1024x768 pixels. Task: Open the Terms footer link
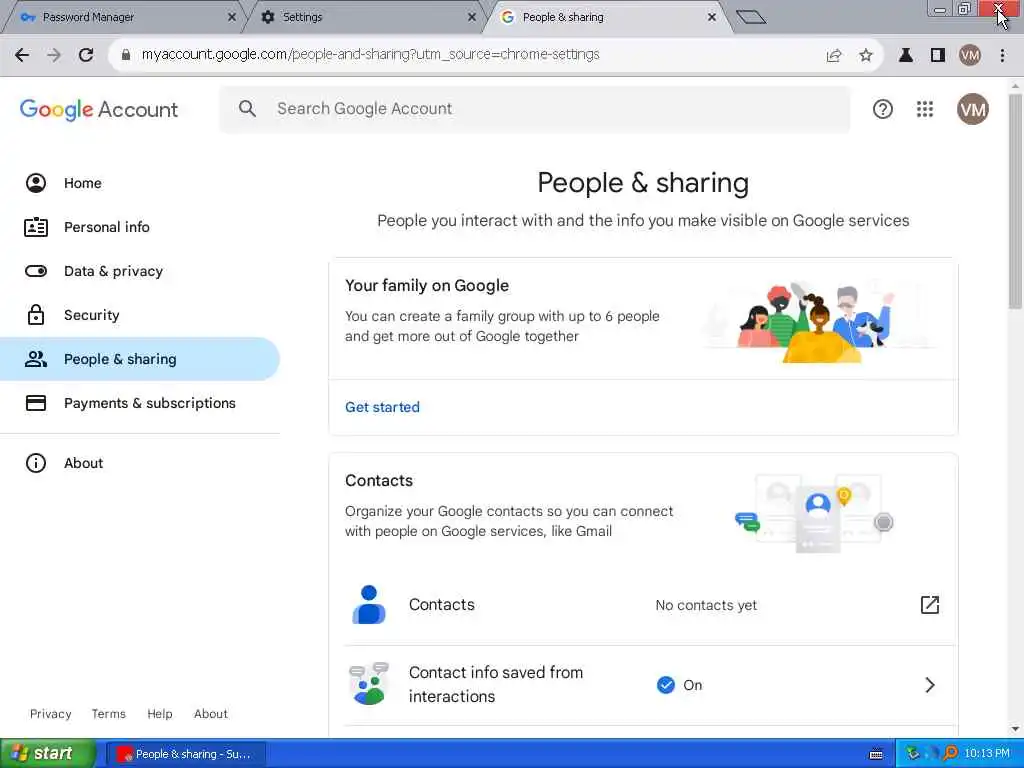point(108,714)
